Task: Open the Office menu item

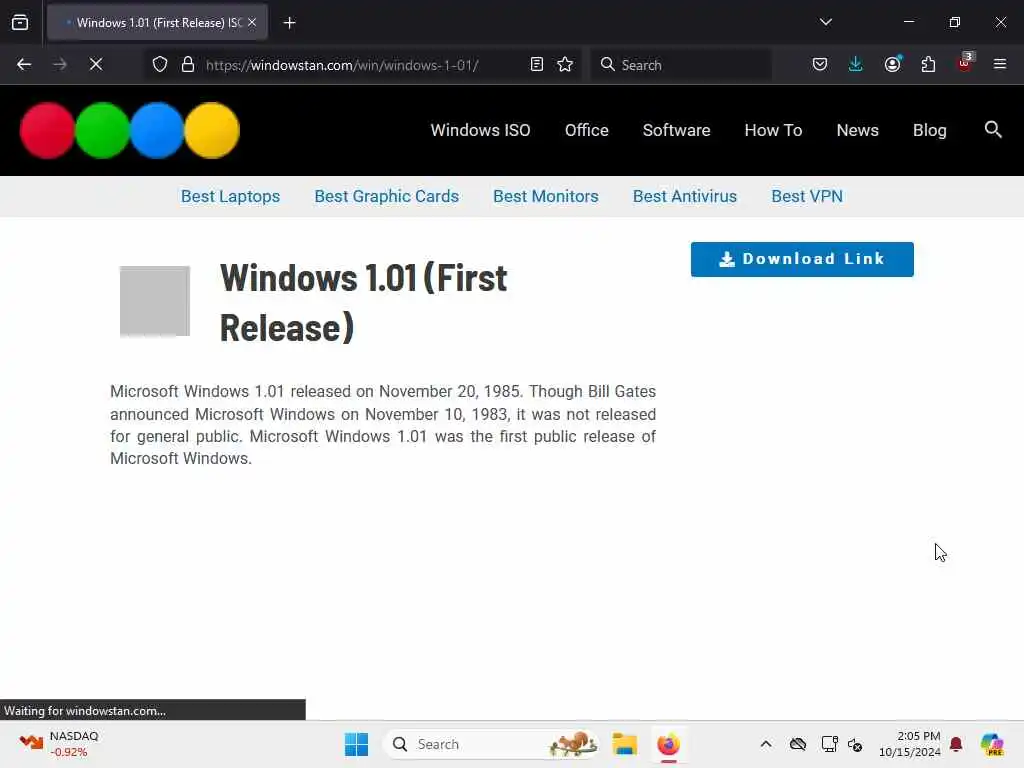Action: 586,131
